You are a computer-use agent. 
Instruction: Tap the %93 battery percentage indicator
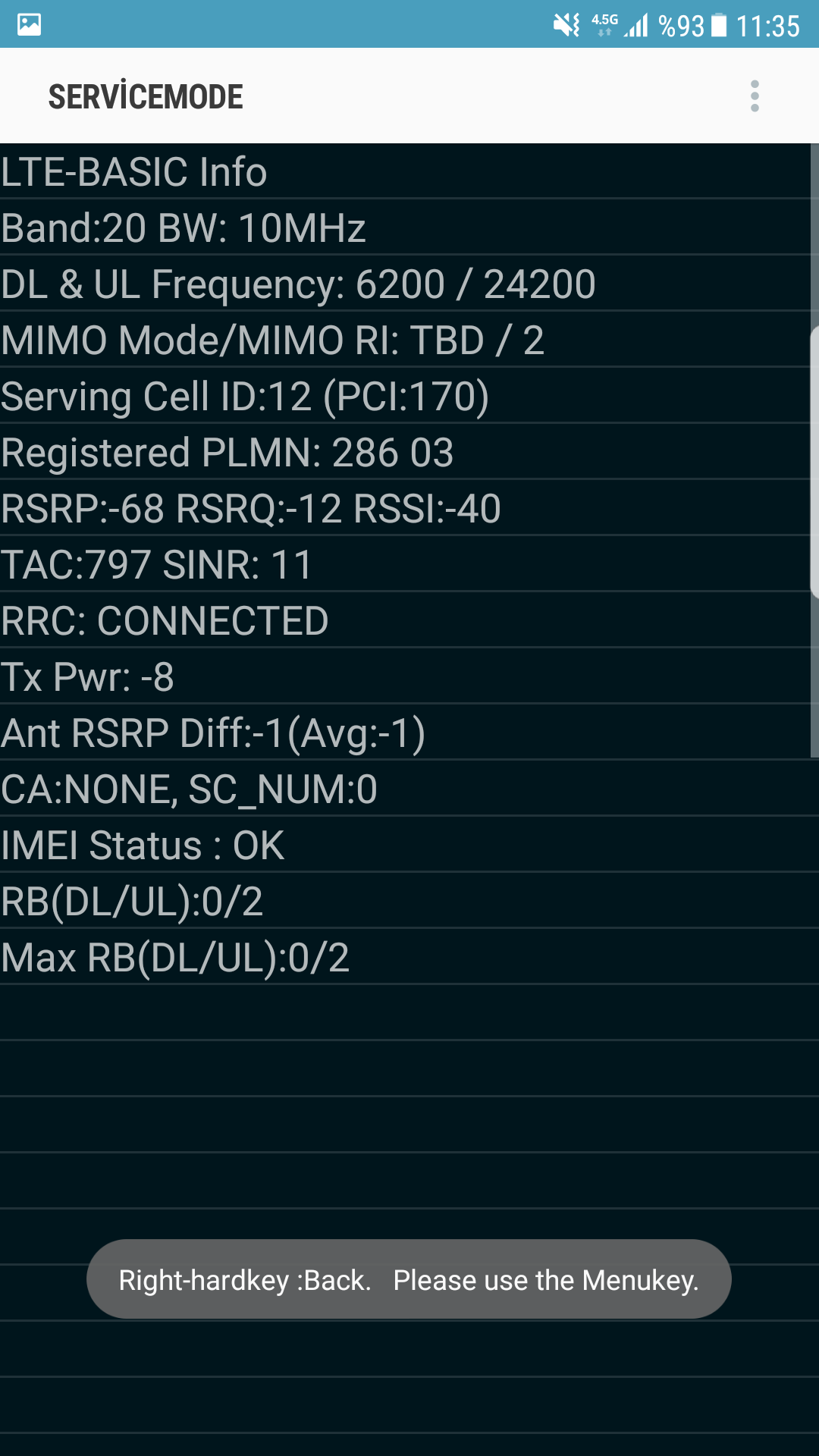[x=681, y=26]
